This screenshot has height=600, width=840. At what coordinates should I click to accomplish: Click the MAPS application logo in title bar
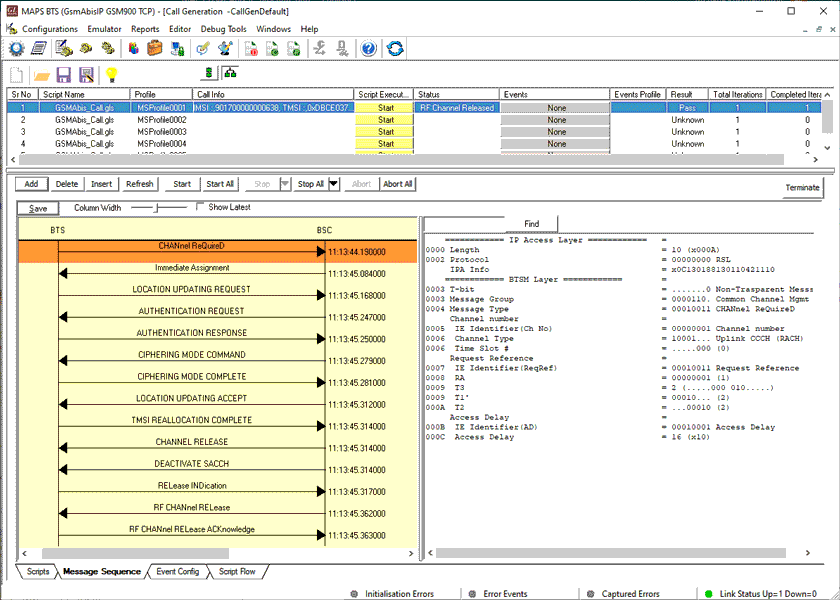point(10,10)
